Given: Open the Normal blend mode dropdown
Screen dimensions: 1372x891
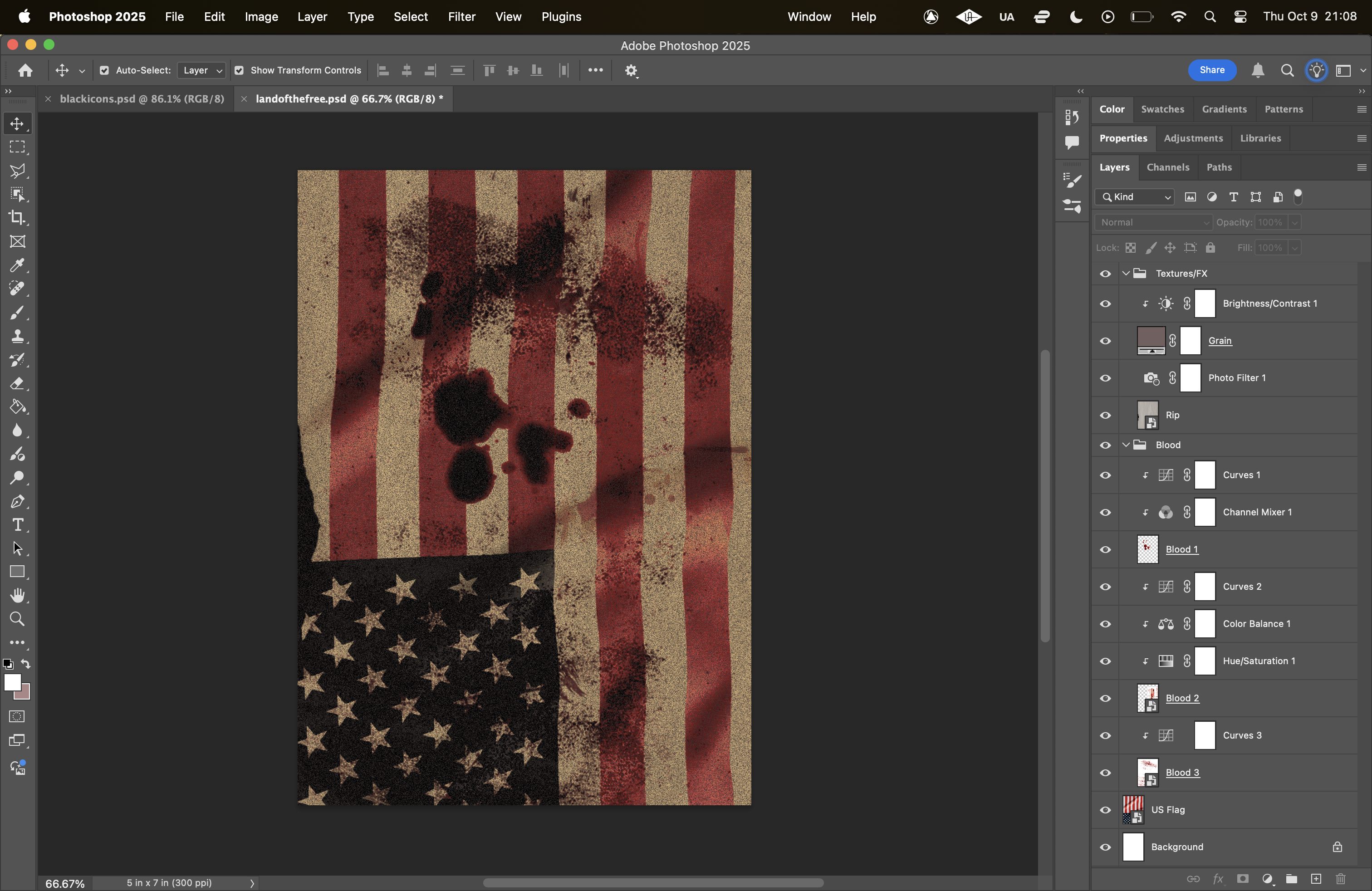Looking at the screenshot, I should (1152, 222).
